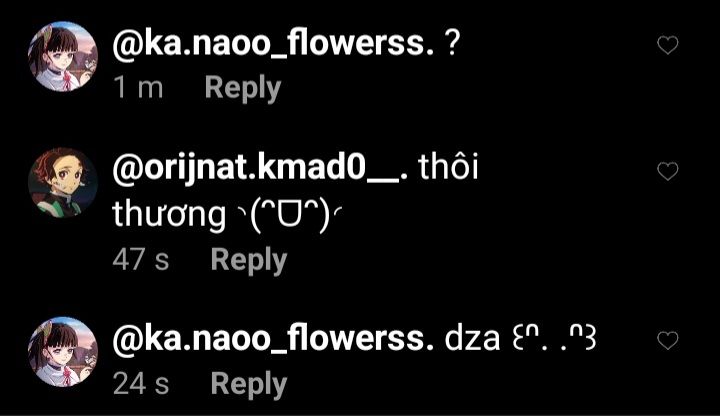Screen dimensions: 720x416
Task: Click the "47 s" timestamp
Action: pyautogui.click(x=141, y=259)
